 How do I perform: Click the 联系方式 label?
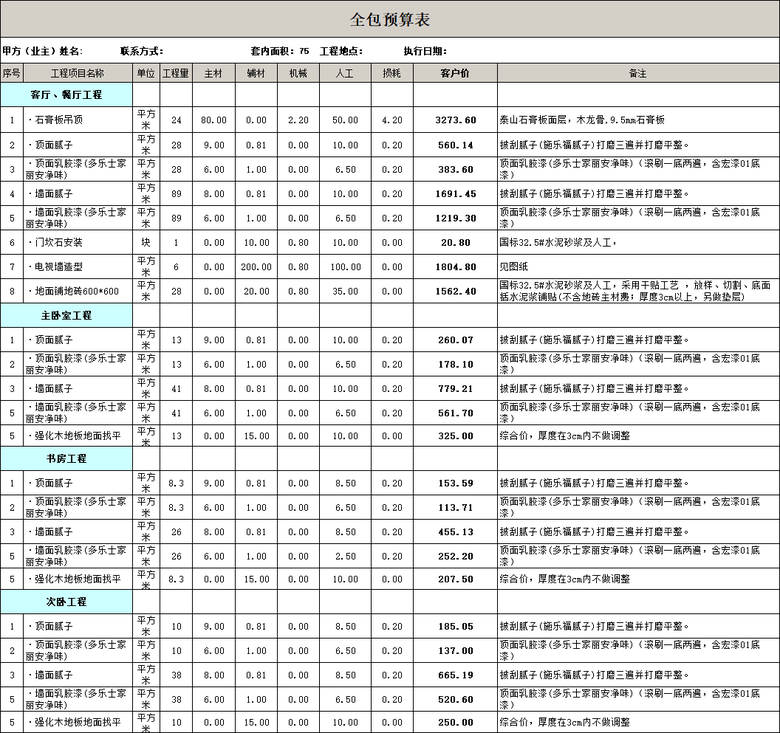(x=142, y=51)
